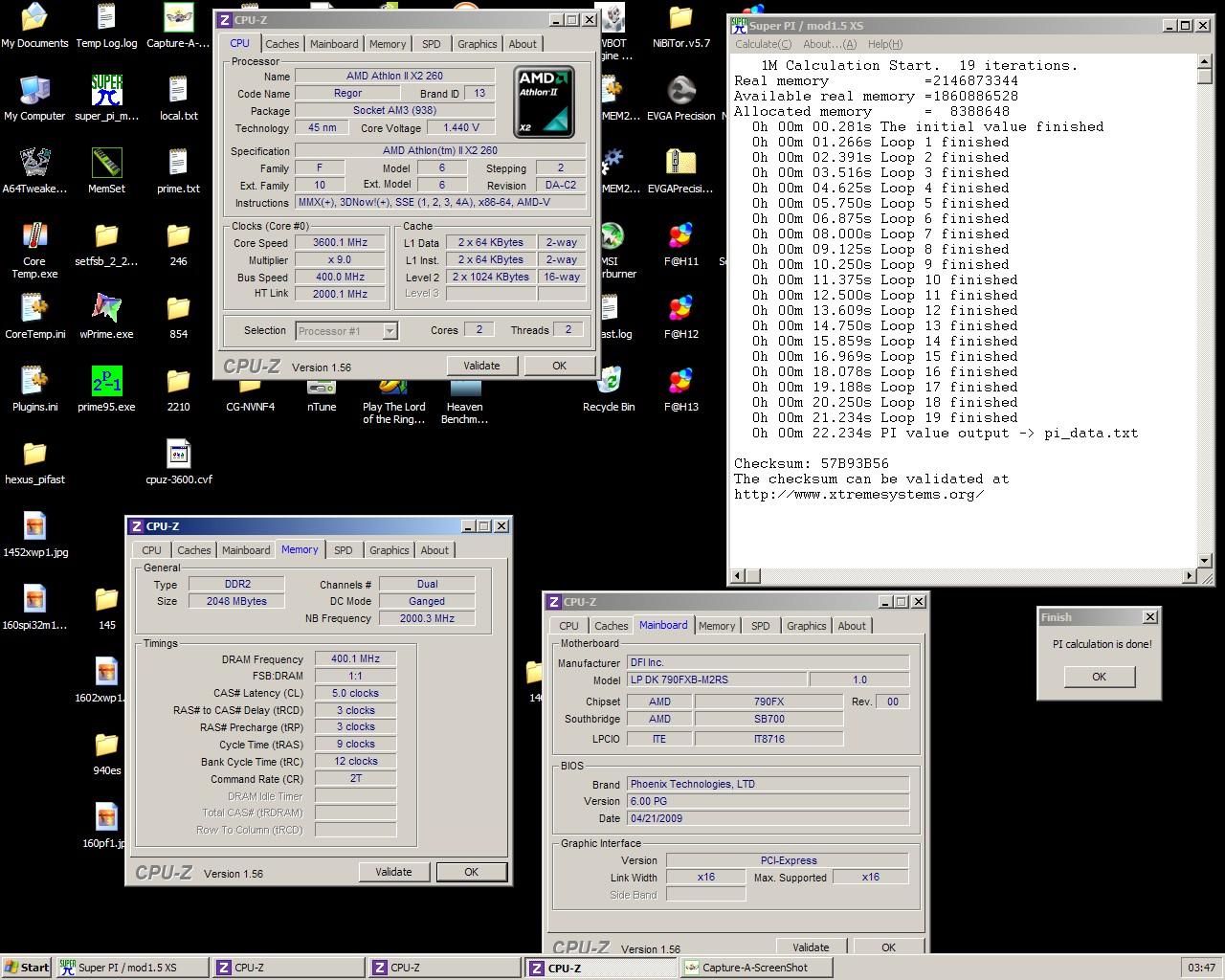Open Mainboard tab in top CPU-Z window
The height and width of the screenshot is (980, 1225).
(x=334, y=44)
